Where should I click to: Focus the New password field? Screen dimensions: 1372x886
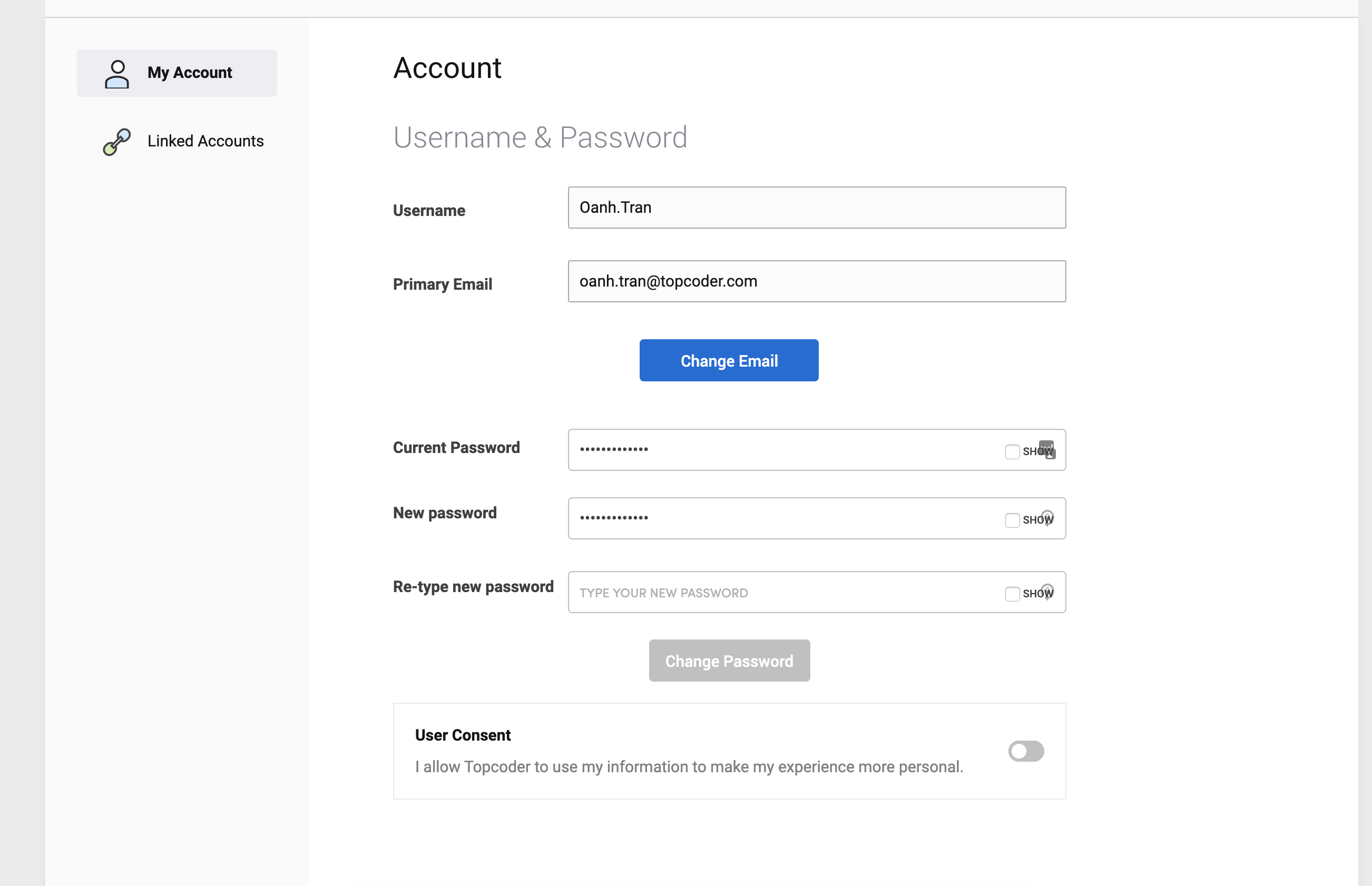(x=817, y=518)
